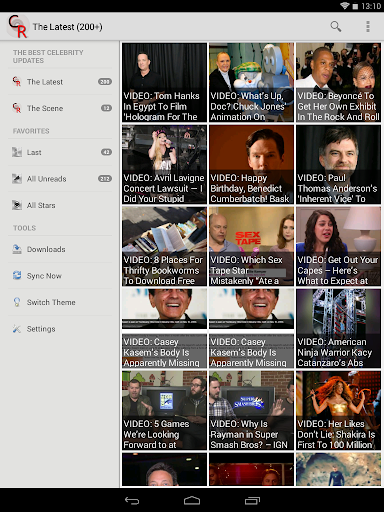384x512 pixels.
Task: Click the Sync Now refresh icon
Action: point(17,276)
